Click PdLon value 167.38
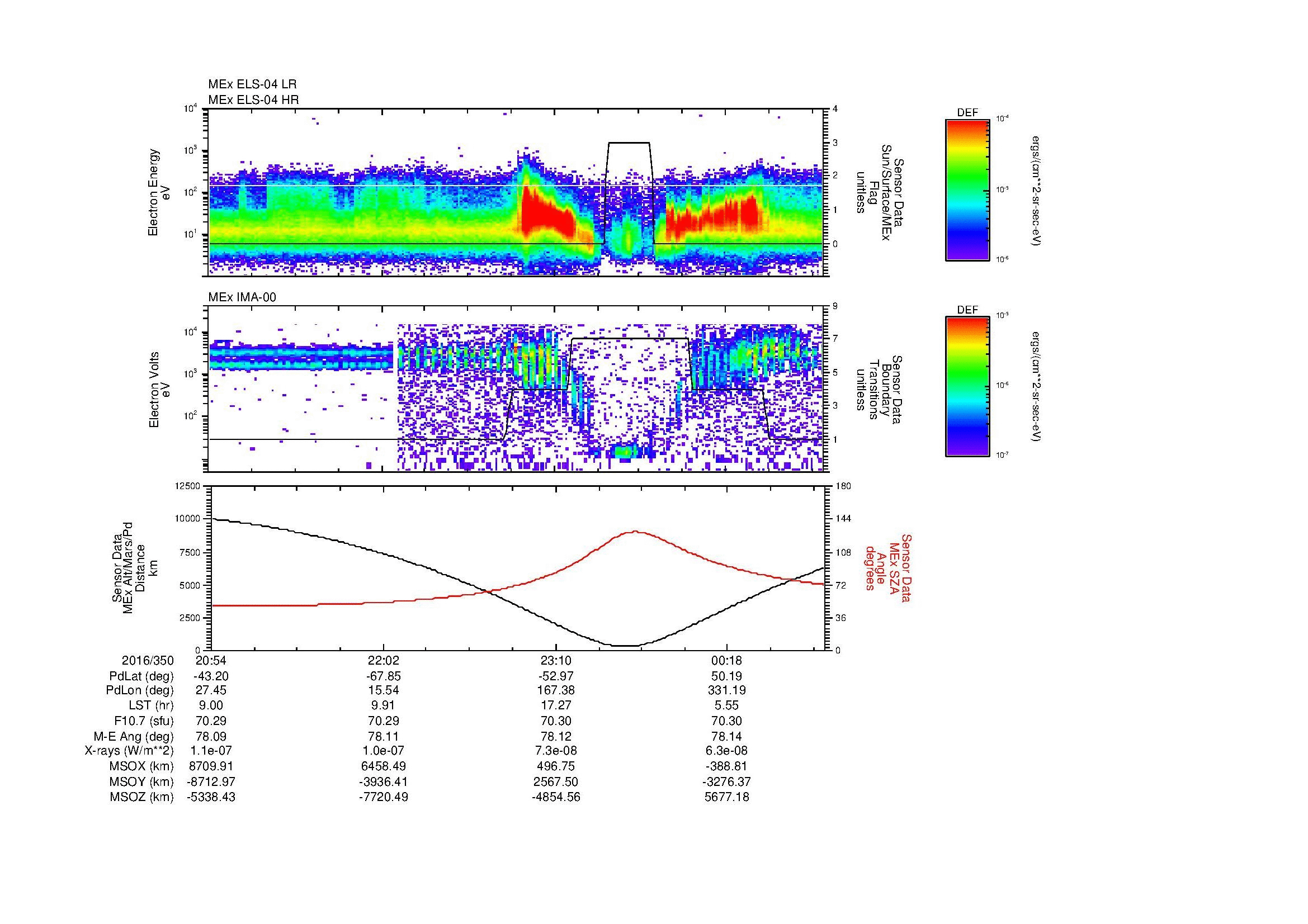 (x=555, y=690)
